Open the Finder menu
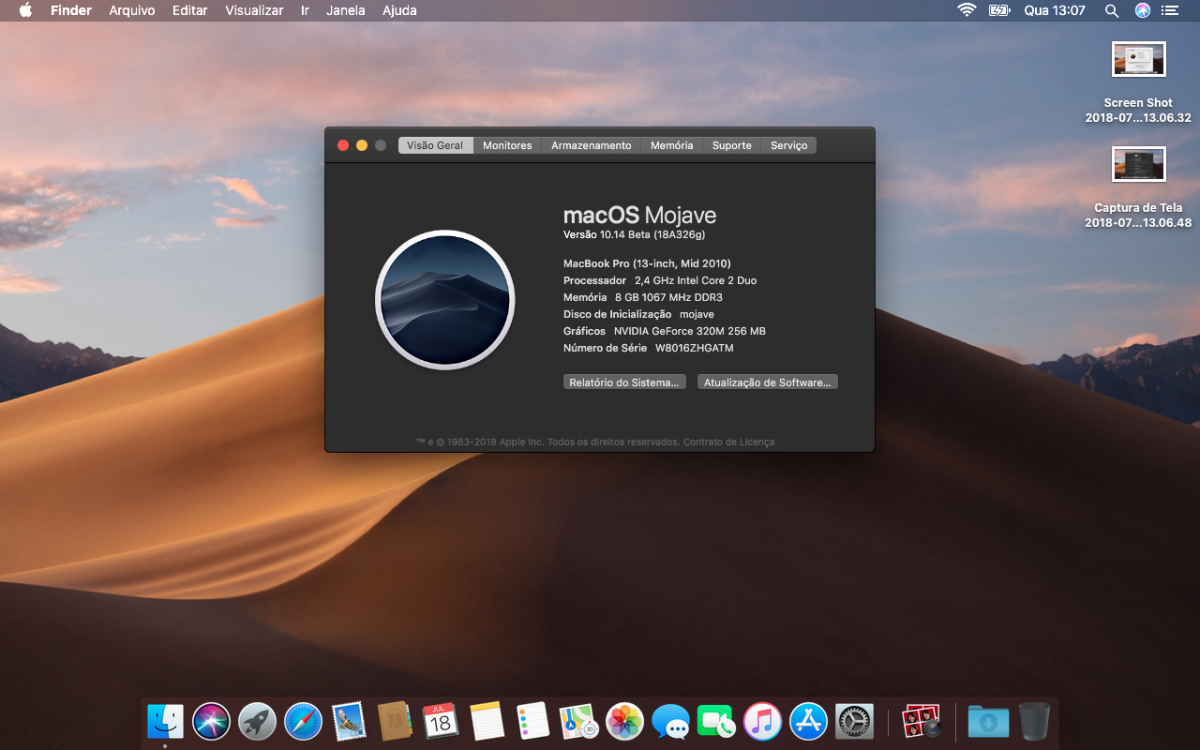1200x750 pixels. 71,10
